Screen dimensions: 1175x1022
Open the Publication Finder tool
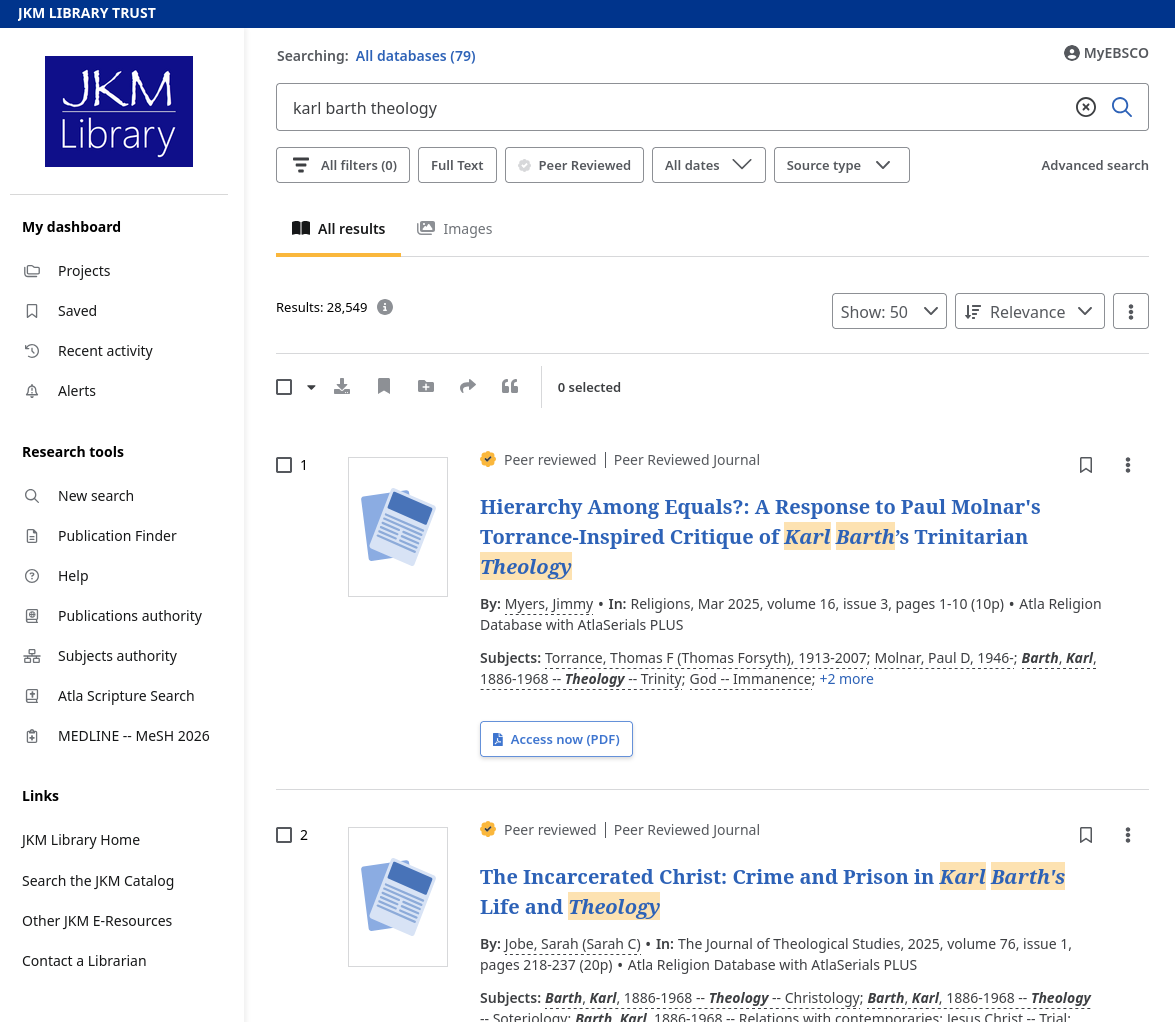pyautogui.click(x=117, y=535)
